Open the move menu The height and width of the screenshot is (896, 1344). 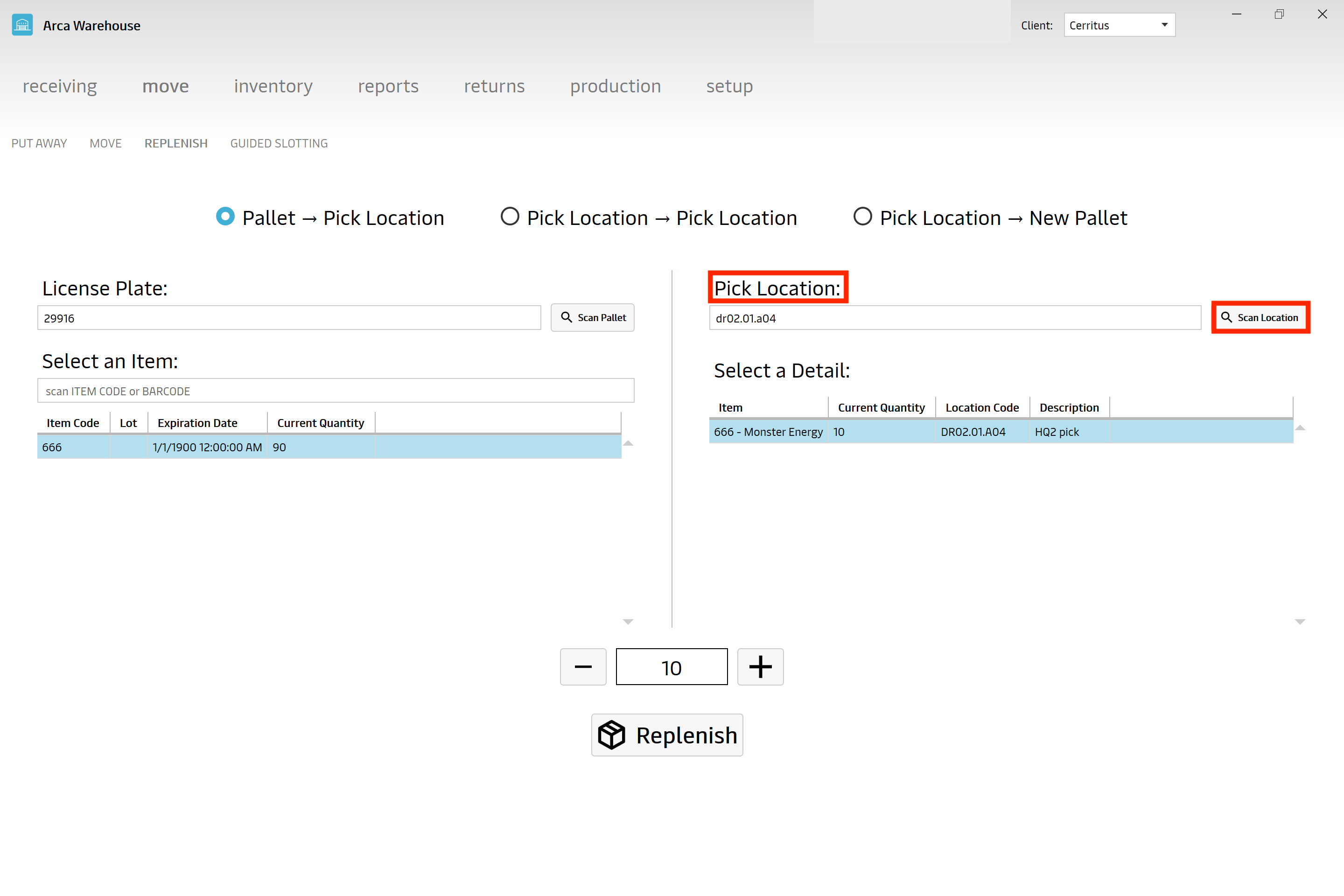(x=166, y=86)
